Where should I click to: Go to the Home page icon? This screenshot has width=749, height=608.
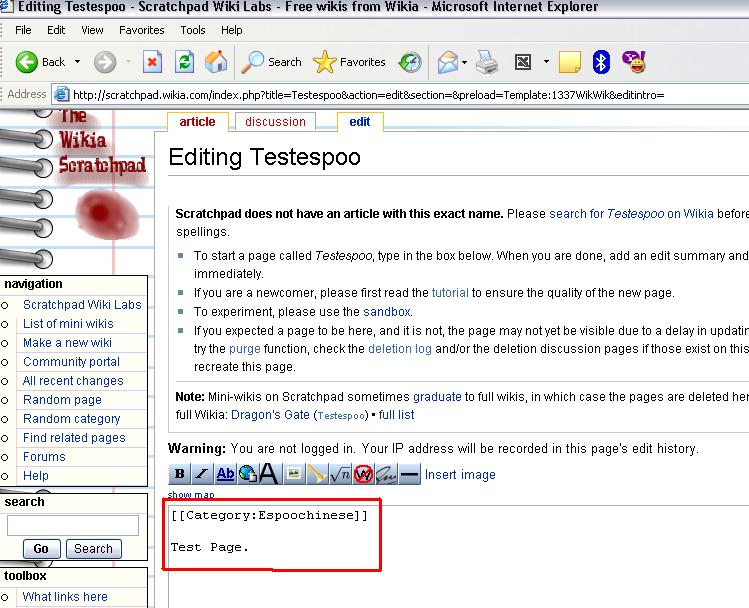216,62
